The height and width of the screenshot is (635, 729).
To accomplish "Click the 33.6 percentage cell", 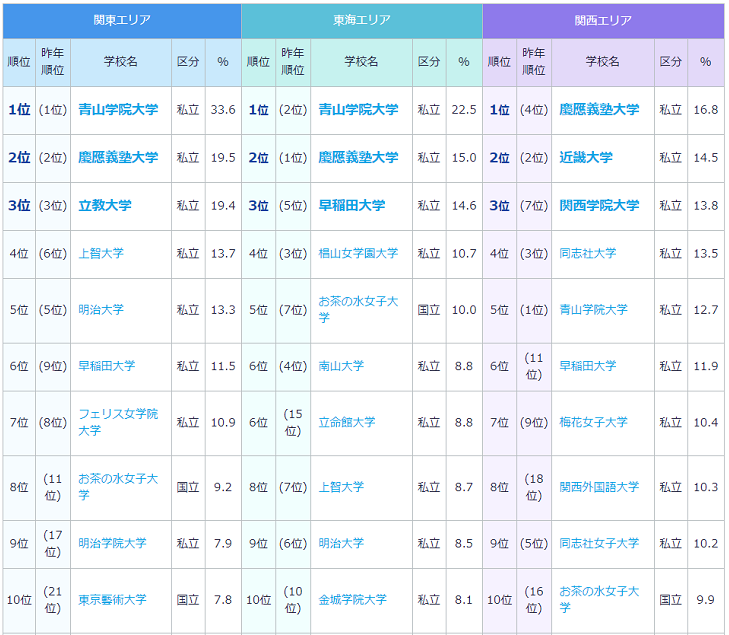I will tap(223, 110).
